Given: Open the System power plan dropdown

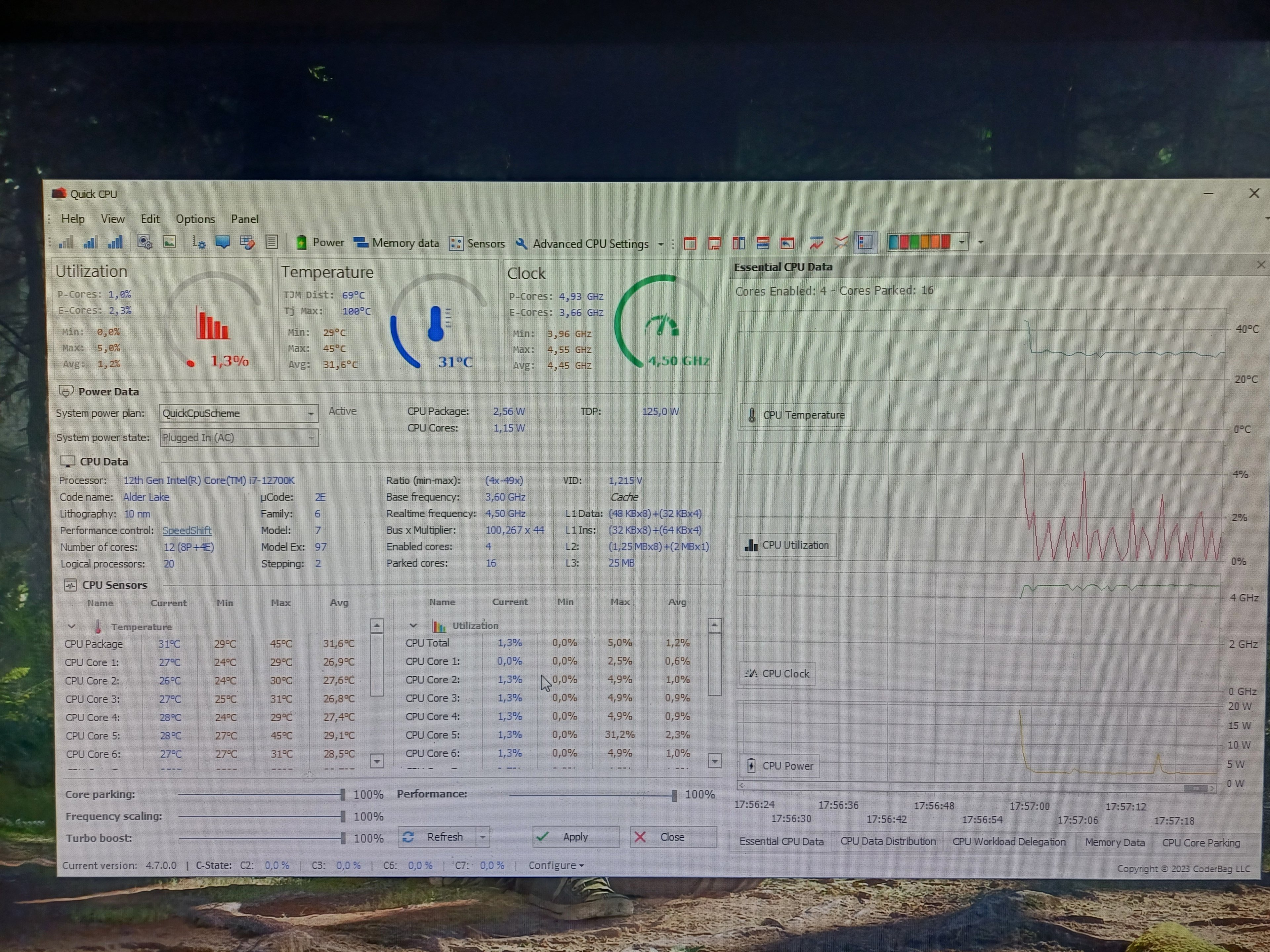Looking at the screenshot, I should 310,413.
